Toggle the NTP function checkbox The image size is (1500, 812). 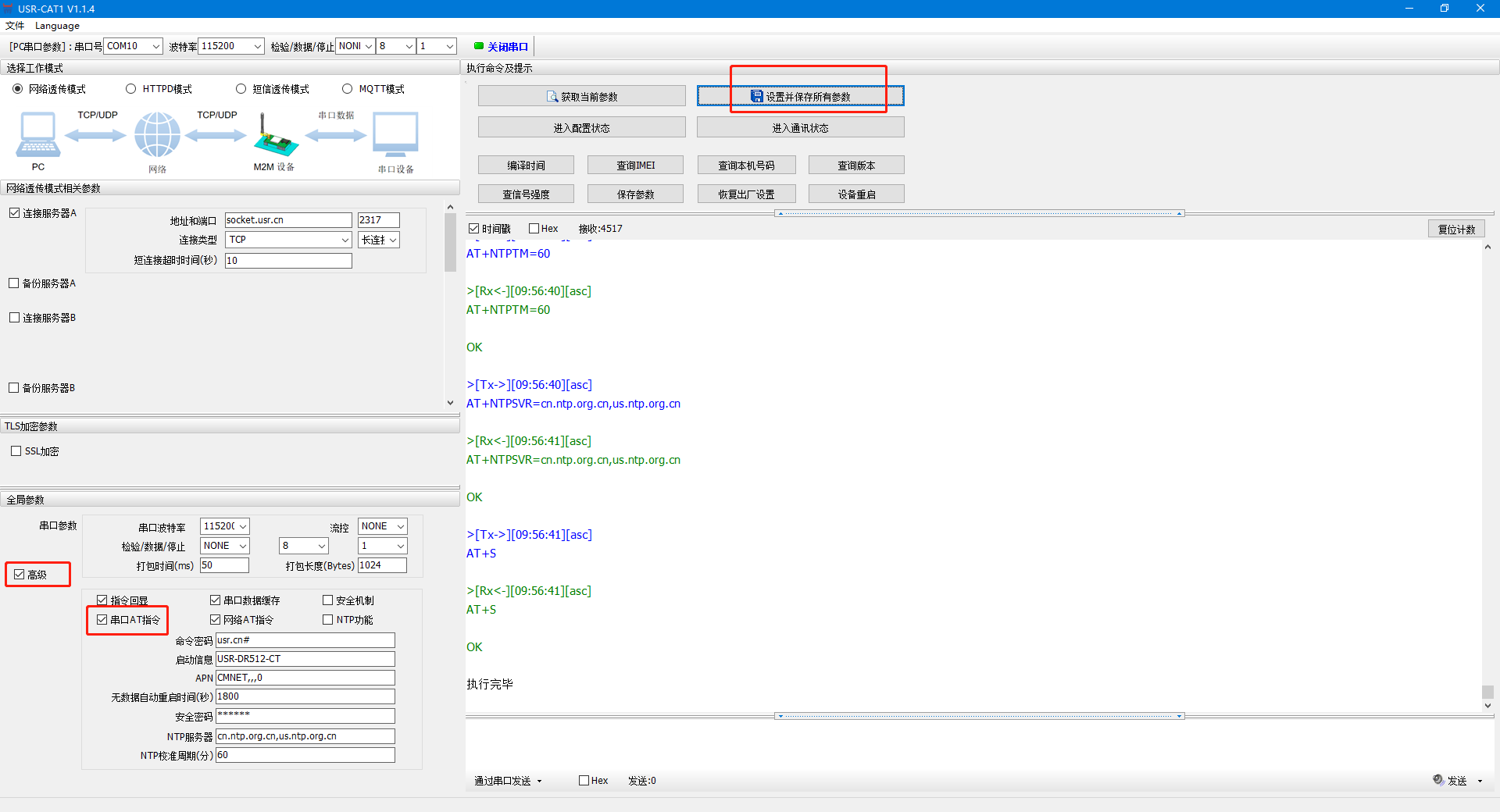[x=328, y=620]
